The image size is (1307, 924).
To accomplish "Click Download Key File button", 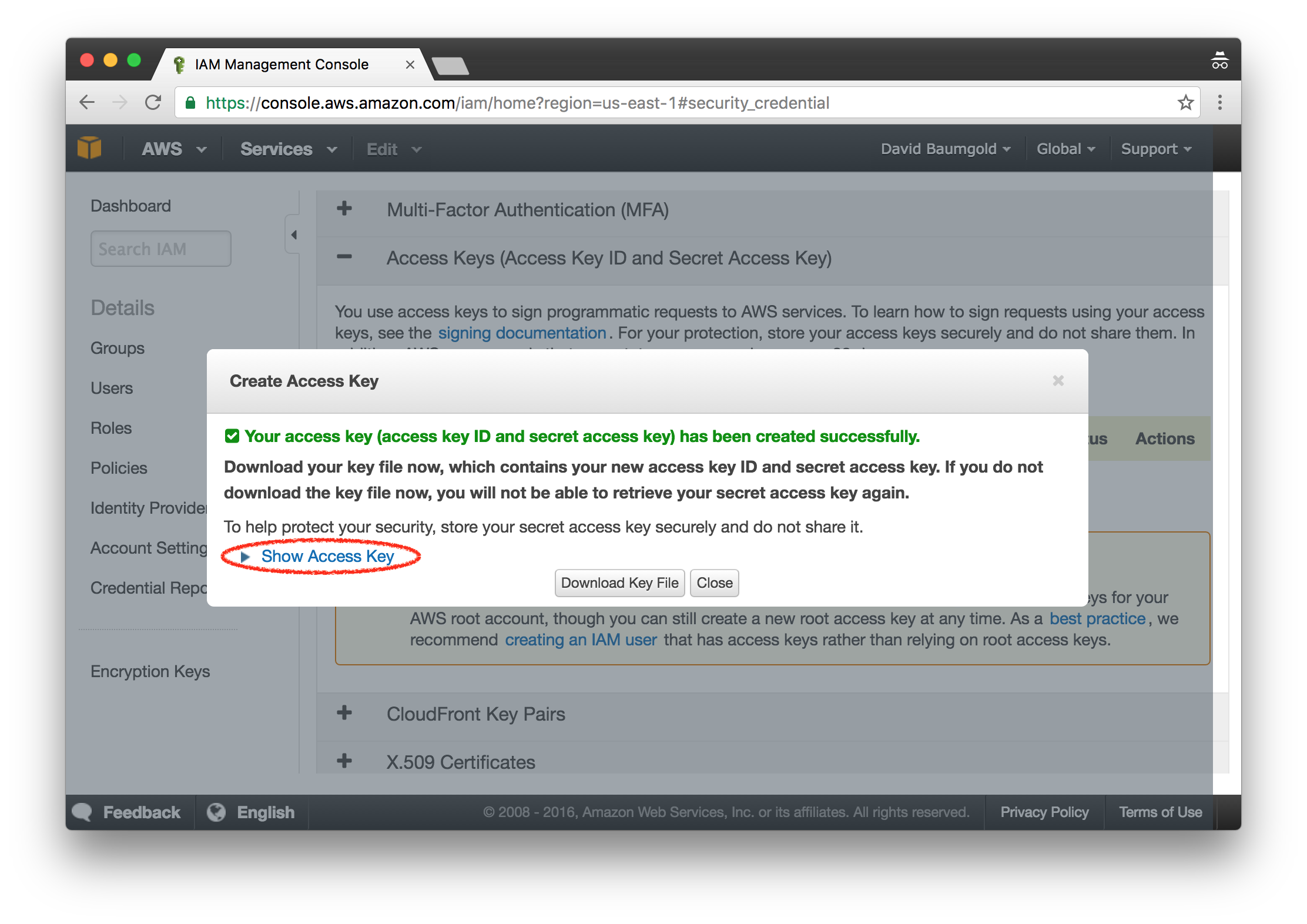I will point(620,583).
